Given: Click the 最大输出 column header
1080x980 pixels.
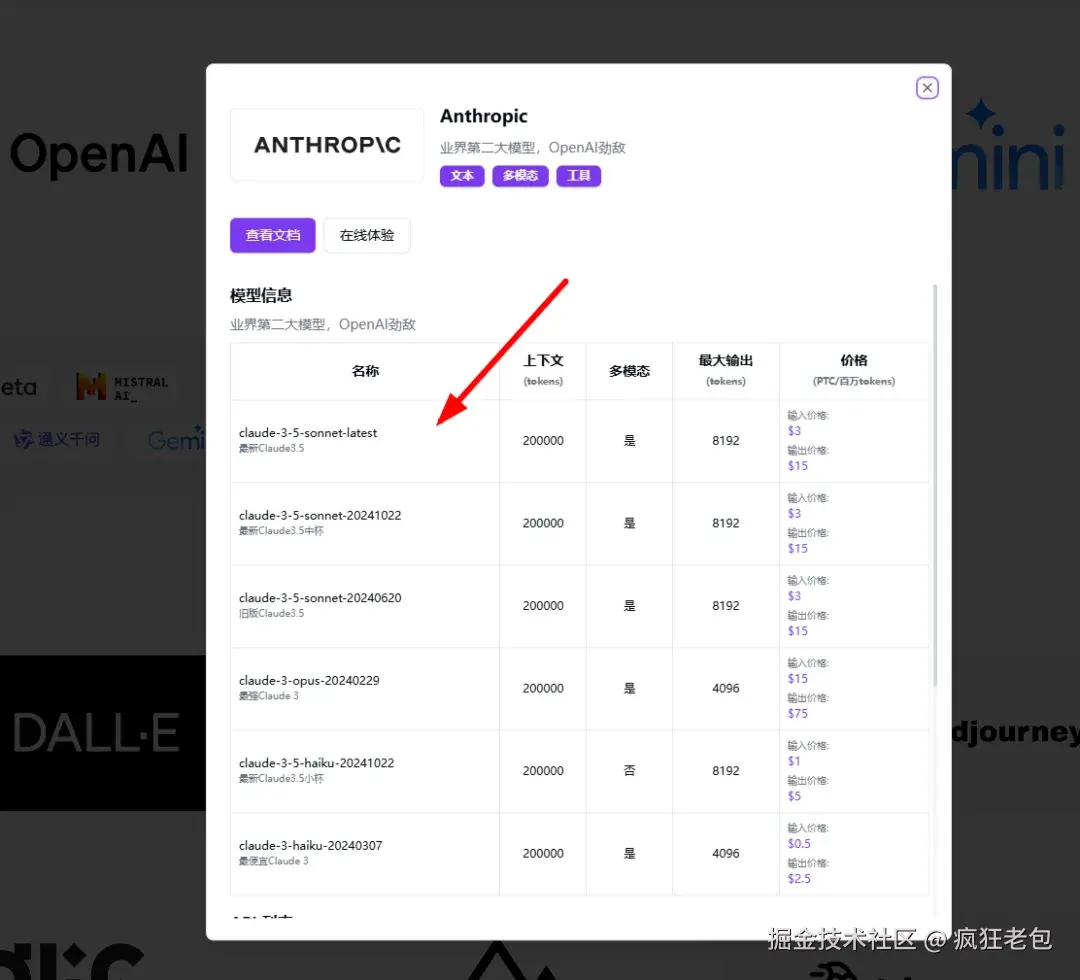Looking at the screenshot, I should click(x=725, y=371).
